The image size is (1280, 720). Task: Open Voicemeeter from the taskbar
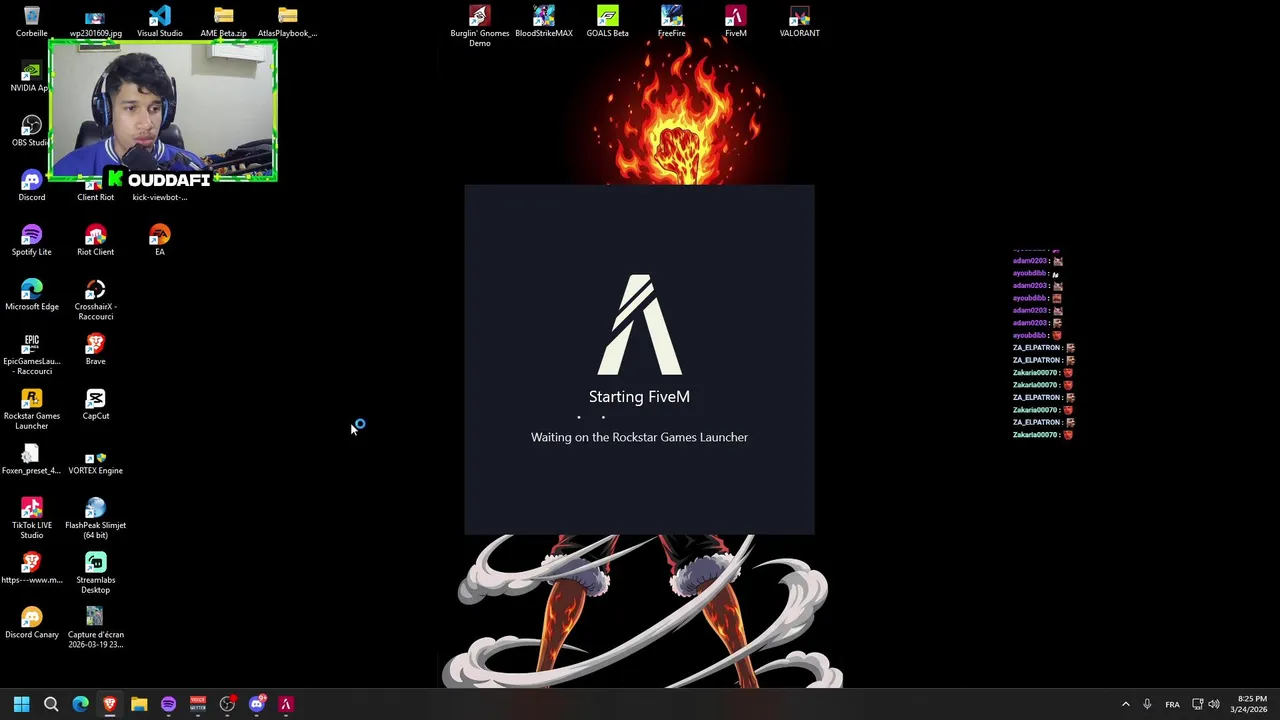coord(198,704)
